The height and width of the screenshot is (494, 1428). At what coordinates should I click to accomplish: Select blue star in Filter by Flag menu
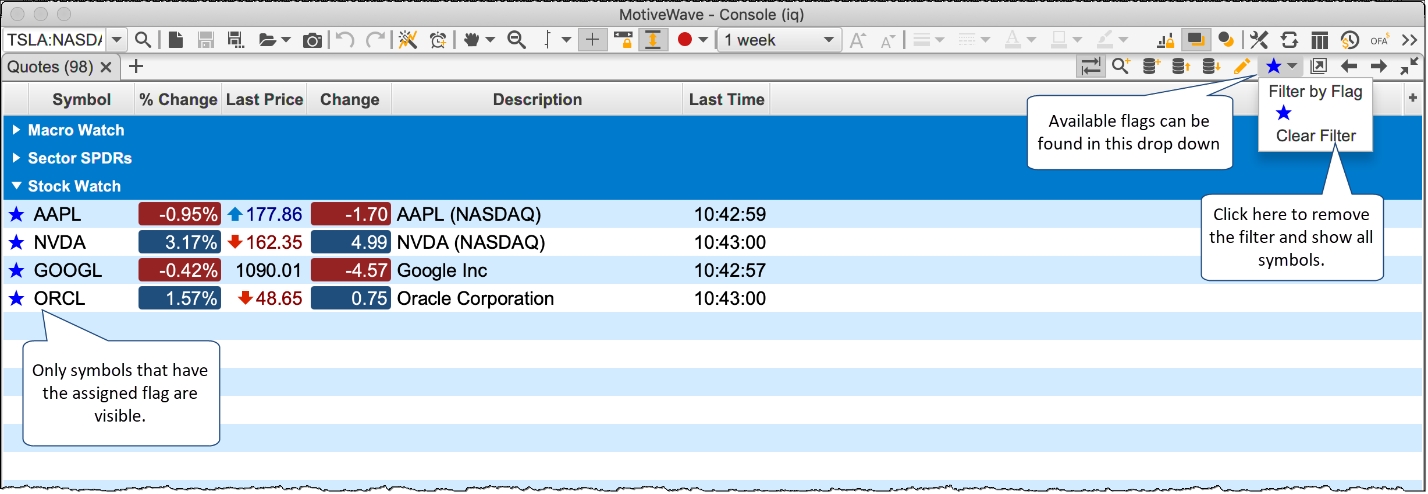[x=1284, y=113]
